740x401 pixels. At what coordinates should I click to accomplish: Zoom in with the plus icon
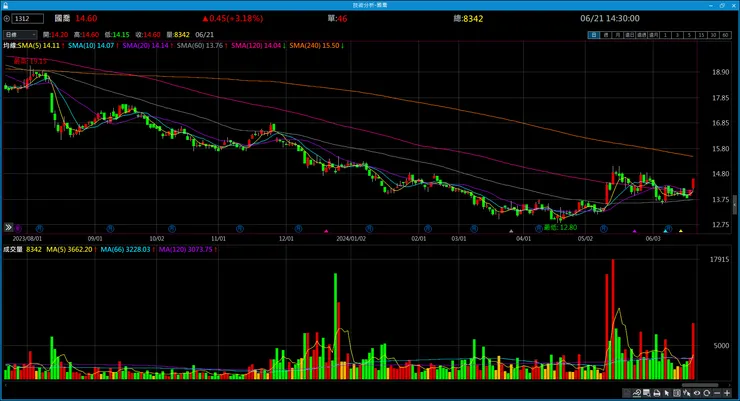coord(727,393)
